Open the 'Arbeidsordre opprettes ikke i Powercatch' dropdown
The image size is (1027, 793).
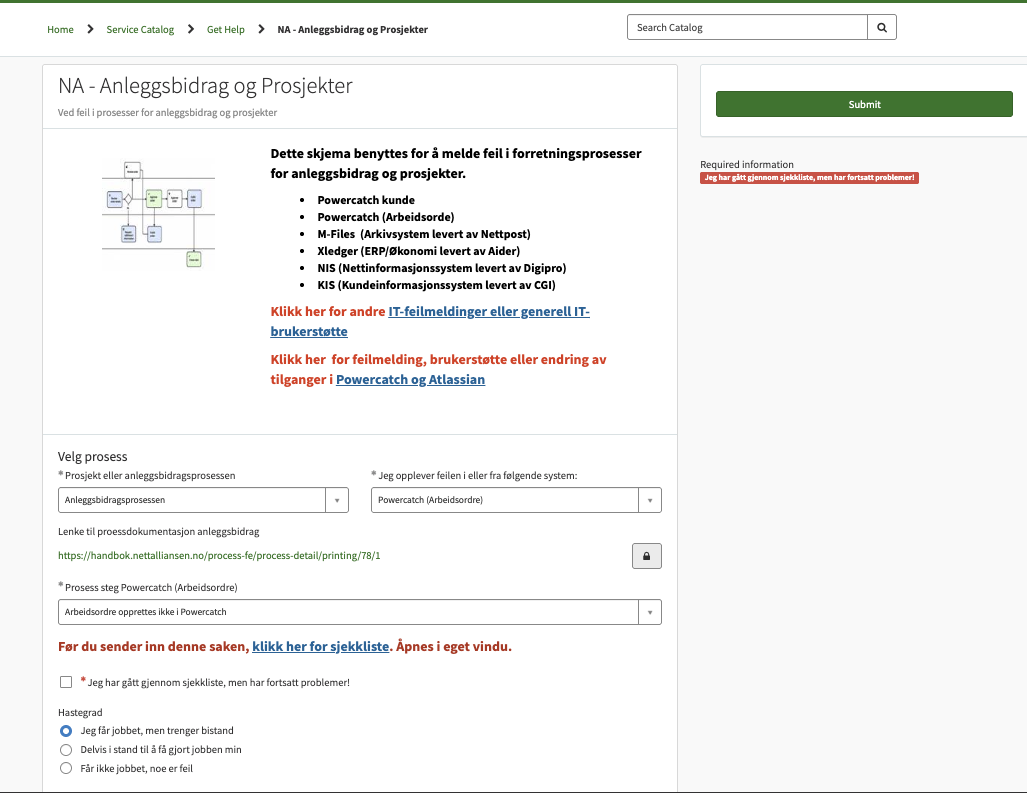359,612
